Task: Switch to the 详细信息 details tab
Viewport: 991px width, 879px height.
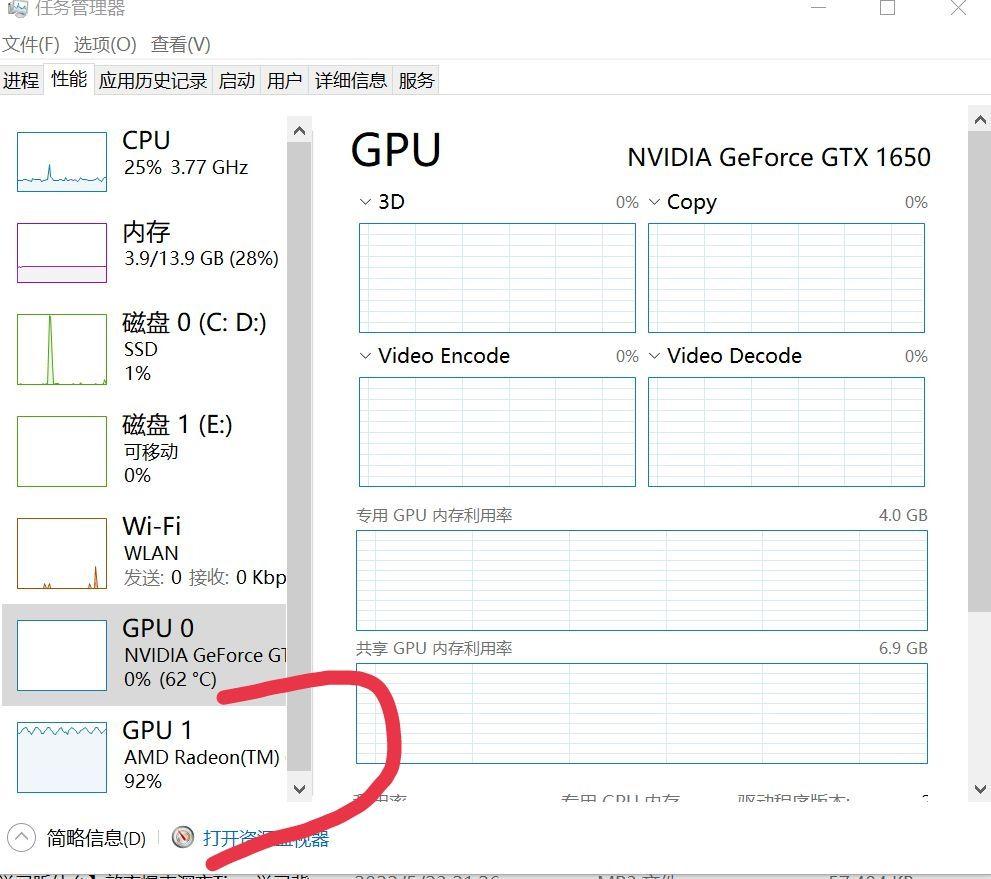Action: point(350,80)
